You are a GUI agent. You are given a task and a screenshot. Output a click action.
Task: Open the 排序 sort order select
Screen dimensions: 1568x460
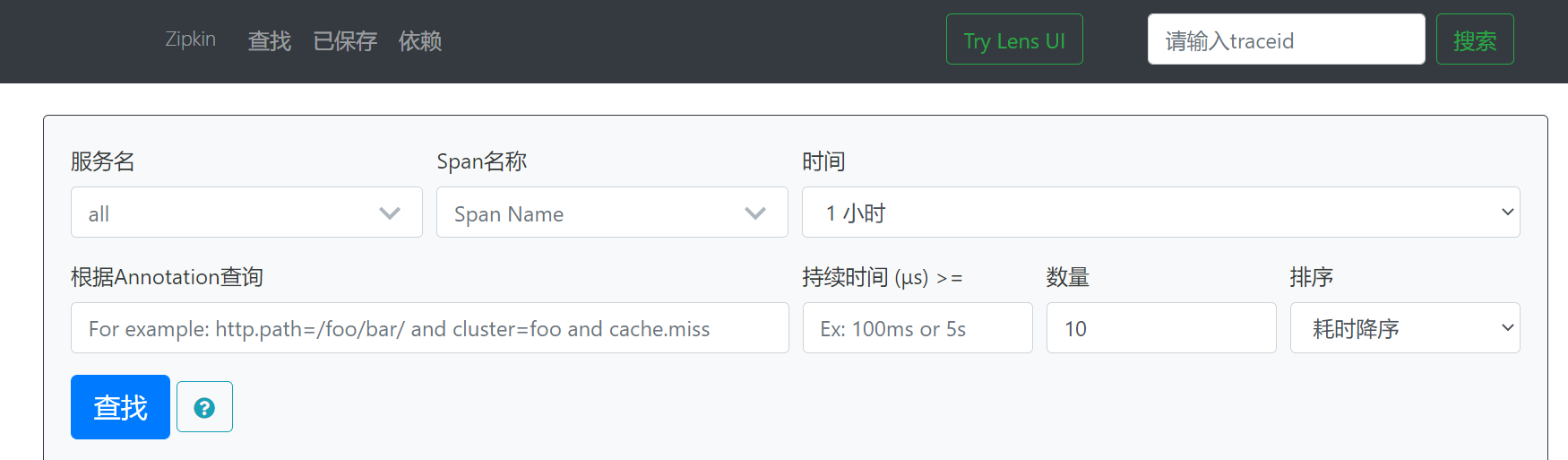(1405, 328)
